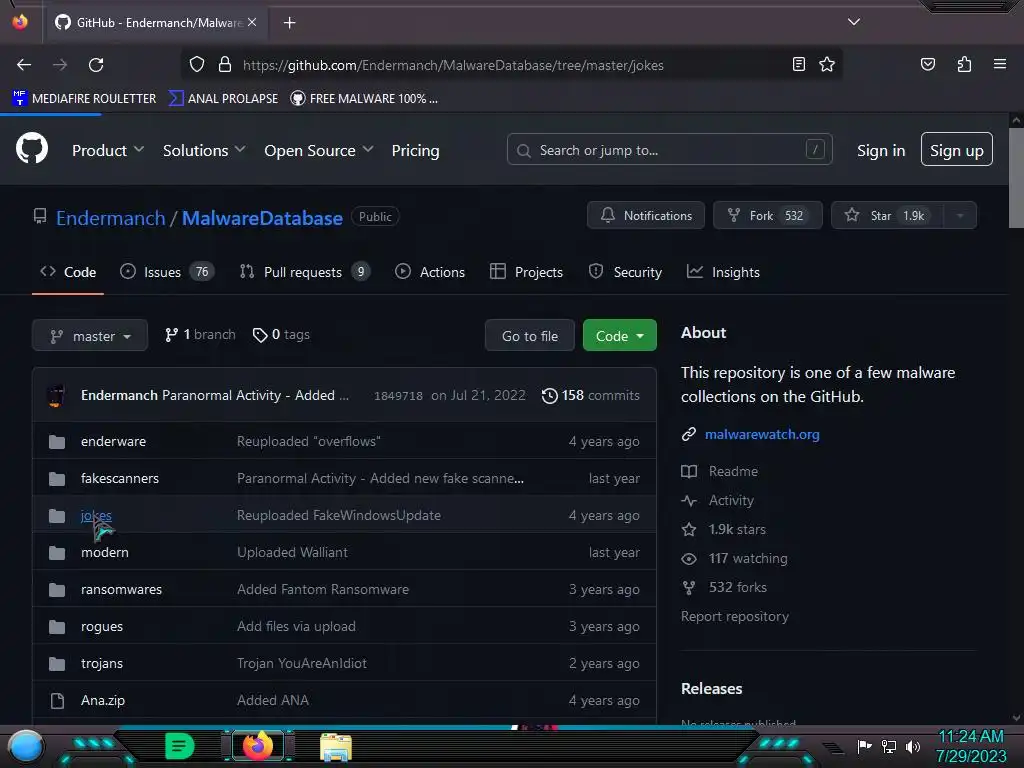The height and width of the screenshot is (768, 1024).
Task: Go back using the browser back arrow
Action: [24, 65]
